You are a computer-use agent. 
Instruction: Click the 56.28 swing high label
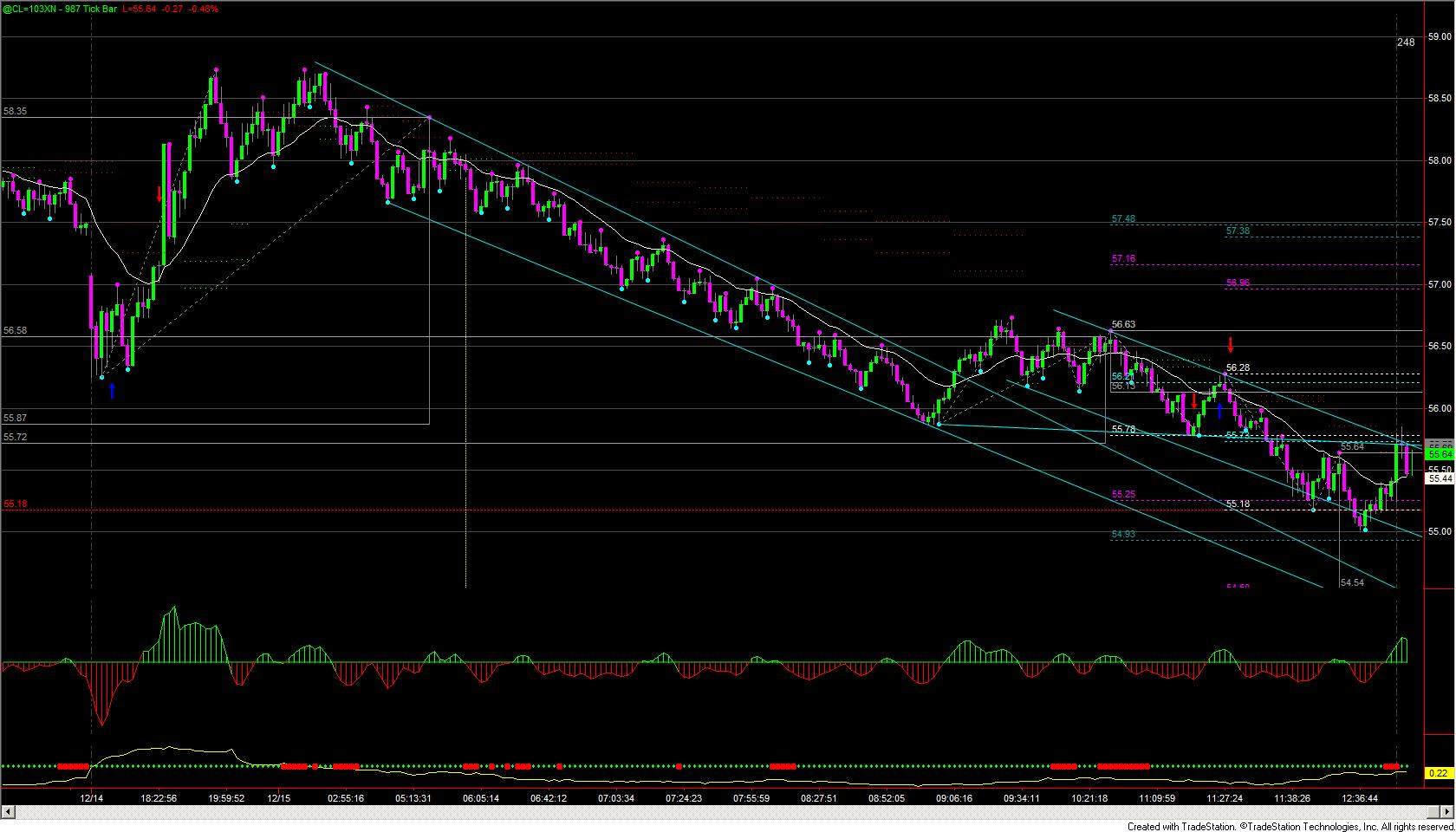click(1238, 367)
